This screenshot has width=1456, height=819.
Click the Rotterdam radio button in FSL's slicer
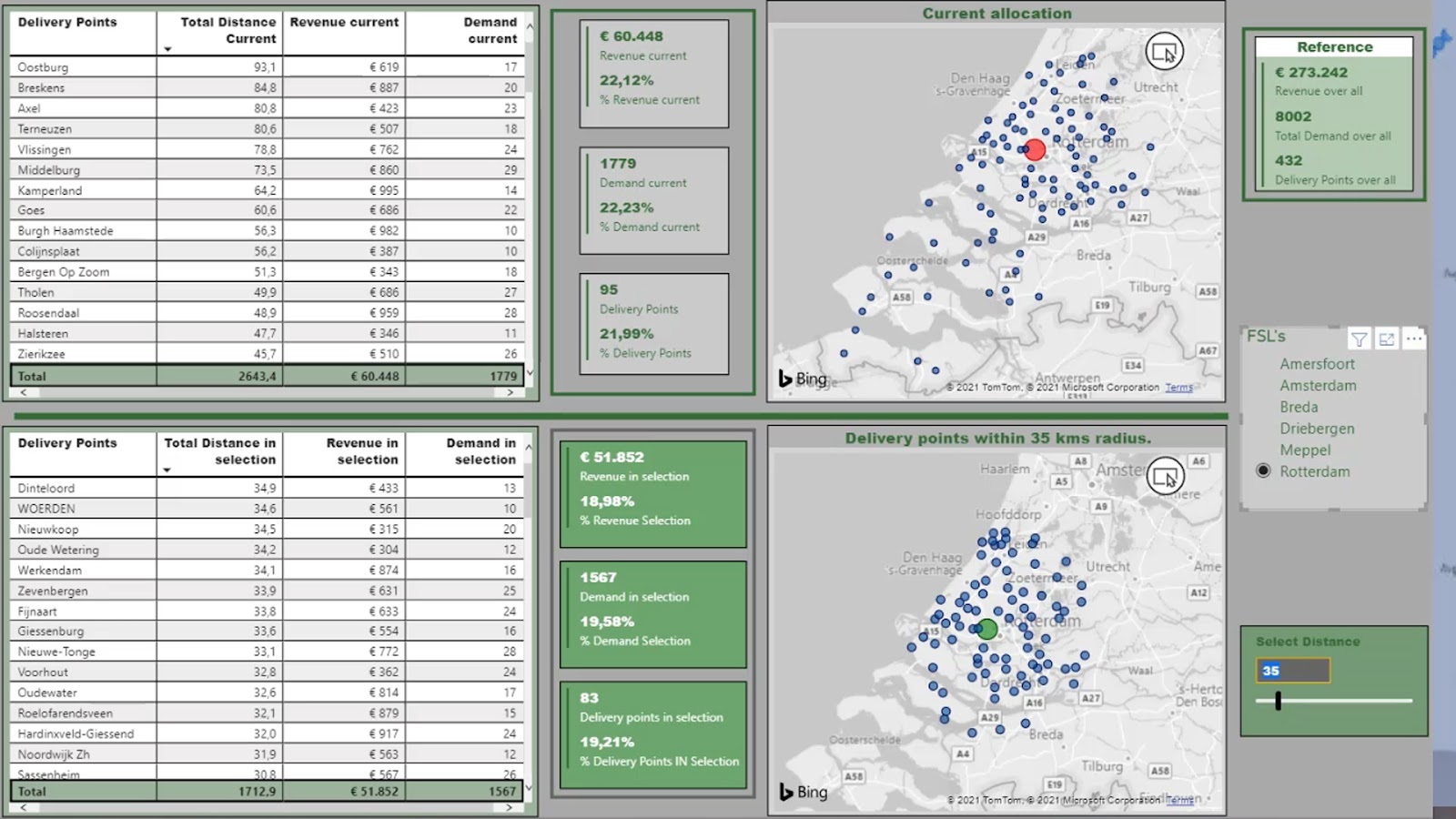tap(1263, 471)
